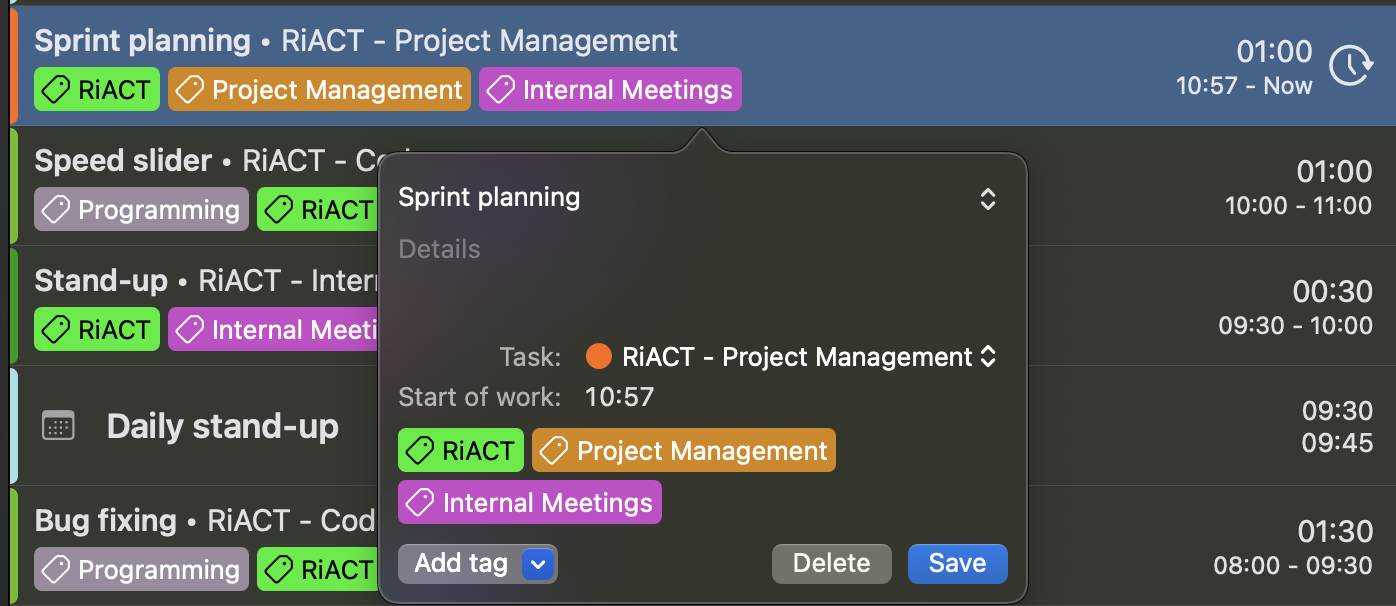Click the calendar icon beside Daily stand-up
The width and height of the screenshot is (1396, 606).
coord(58,426)
